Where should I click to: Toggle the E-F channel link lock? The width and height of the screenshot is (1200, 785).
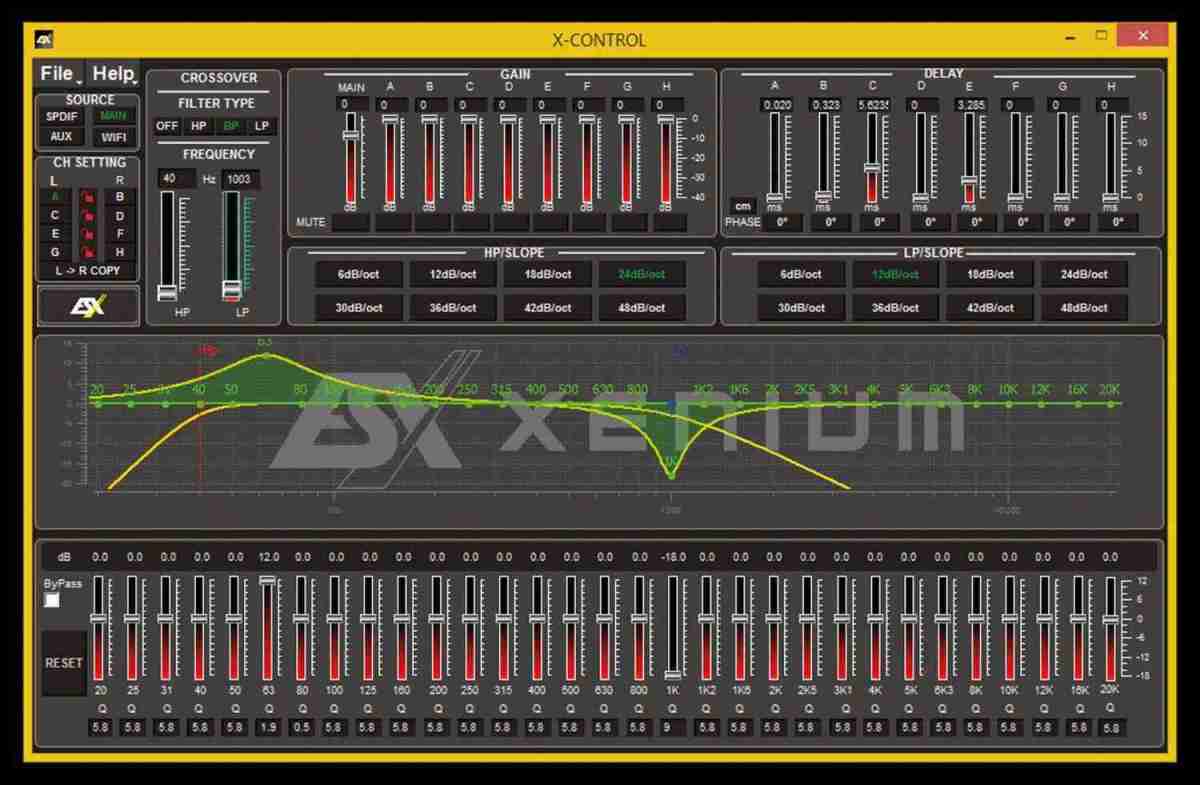[x=88, y=234]
